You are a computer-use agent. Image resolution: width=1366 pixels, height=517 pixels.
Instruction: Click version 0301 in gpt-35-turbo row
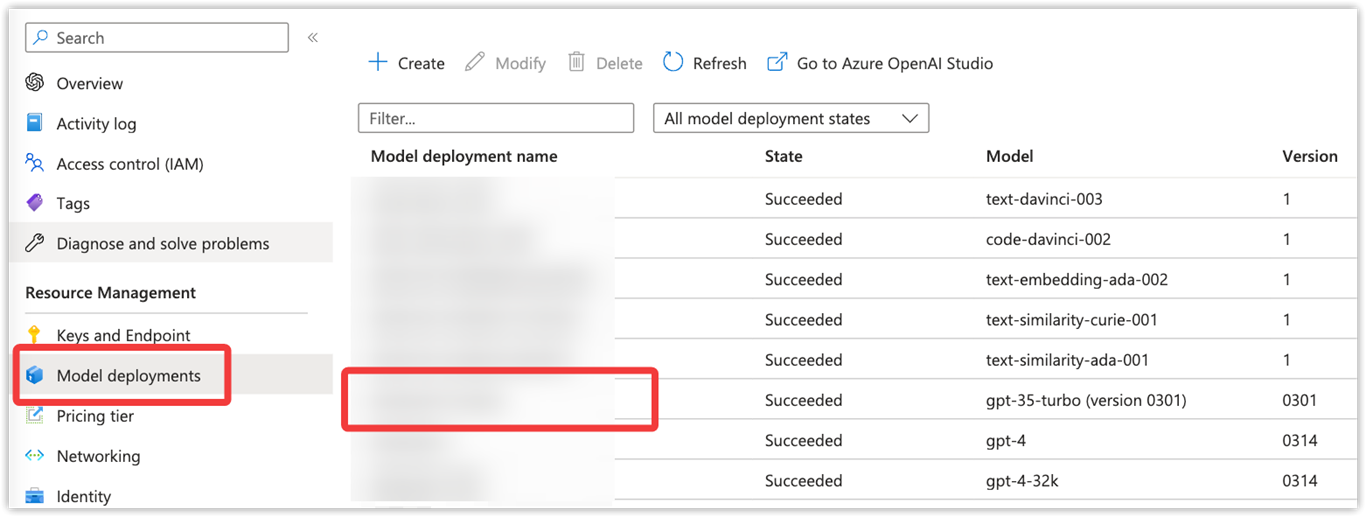(1300, 400)
